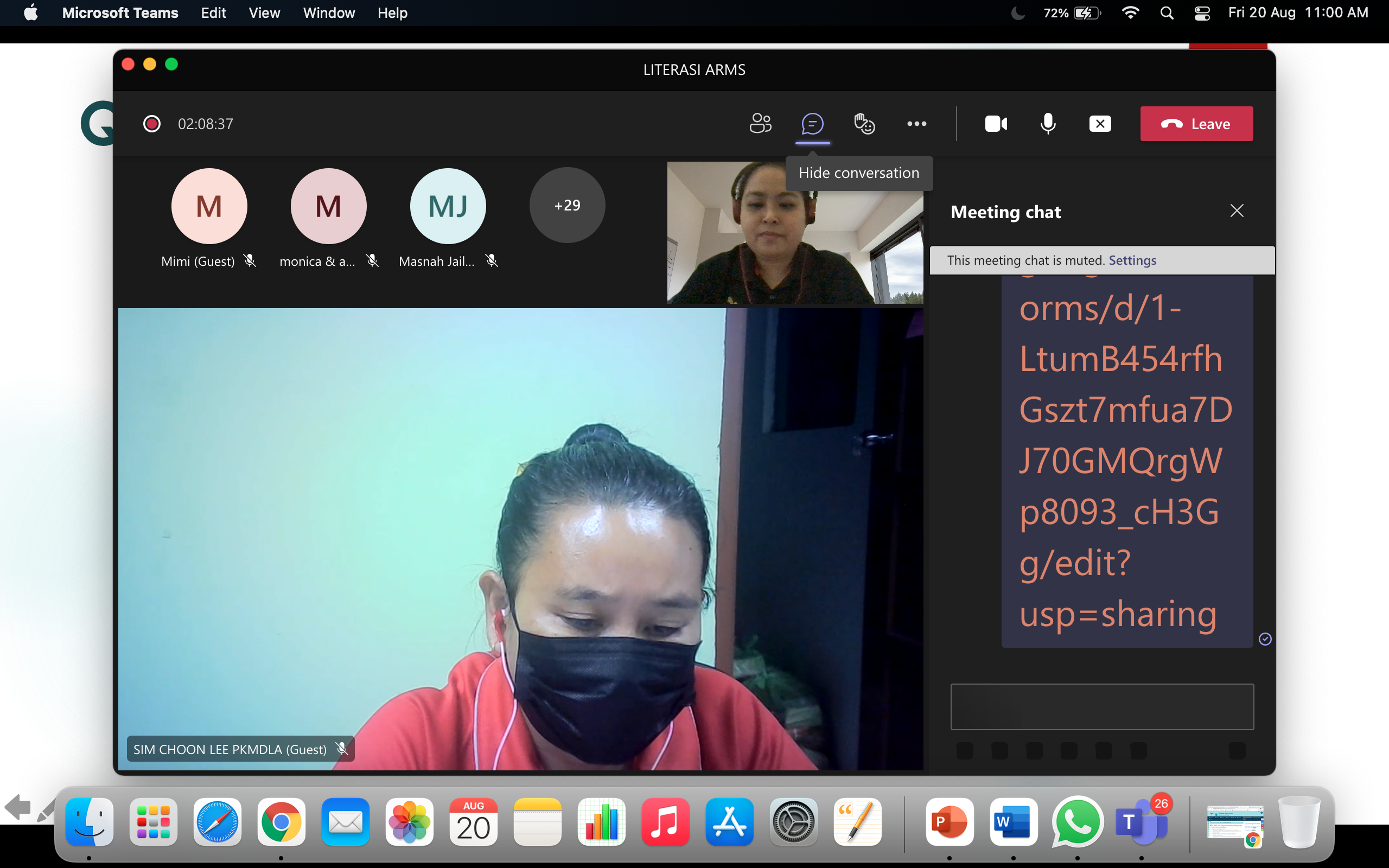The image size is (1389, 868).
Task: Launch Google Chrome from the dock
Action: coord(281,821)
